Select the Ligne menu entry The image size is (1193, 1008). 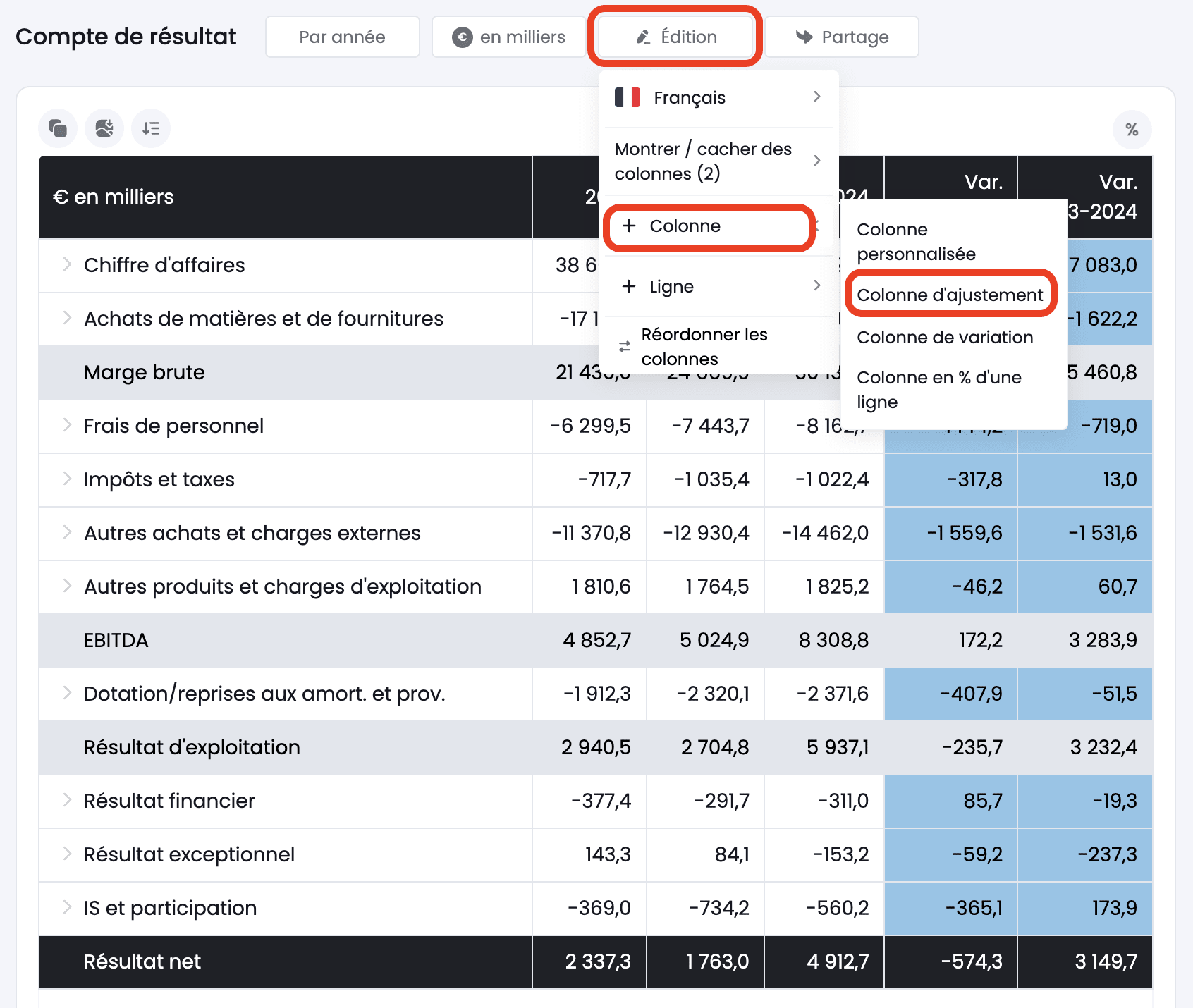click(719, 286)
